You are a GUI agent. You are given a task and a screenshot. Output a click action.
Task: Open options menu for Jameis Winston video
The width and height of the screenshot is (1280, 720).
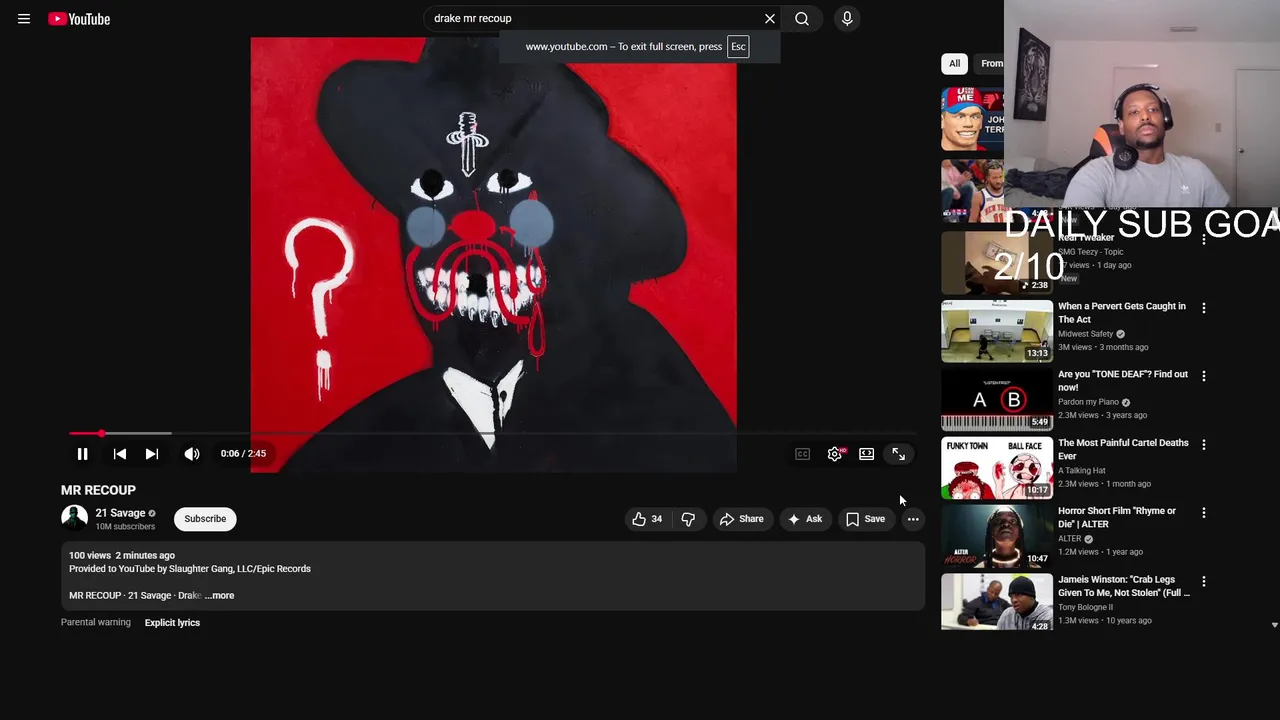(x=1204, y=581)
